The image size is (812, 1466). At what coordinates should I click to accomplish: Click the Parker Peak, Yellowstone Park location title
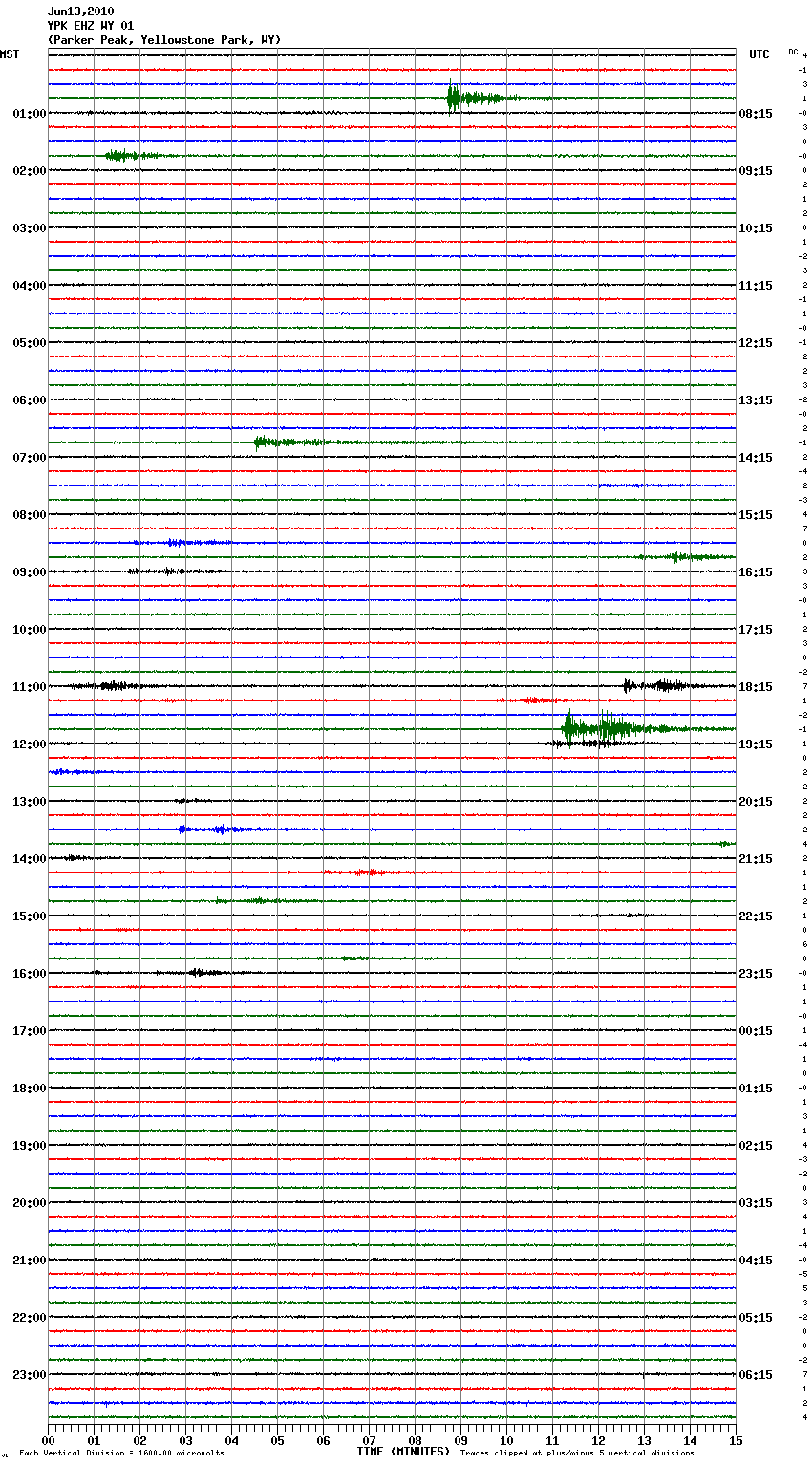point(164,40)
